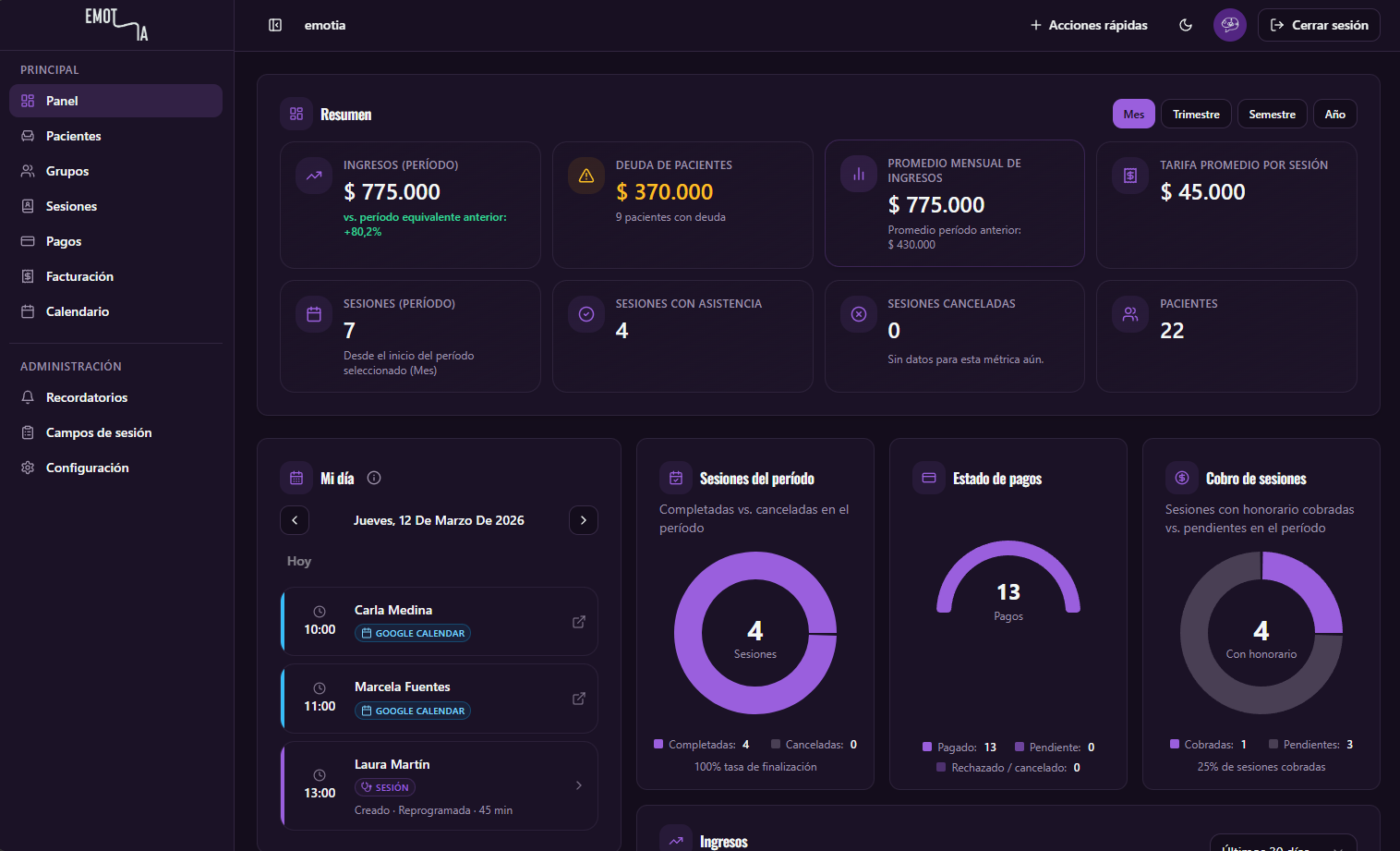The height and width of the screenshot is (851, 1400).
Task: Open Calendario in sidebar
Action: [115, 311]
